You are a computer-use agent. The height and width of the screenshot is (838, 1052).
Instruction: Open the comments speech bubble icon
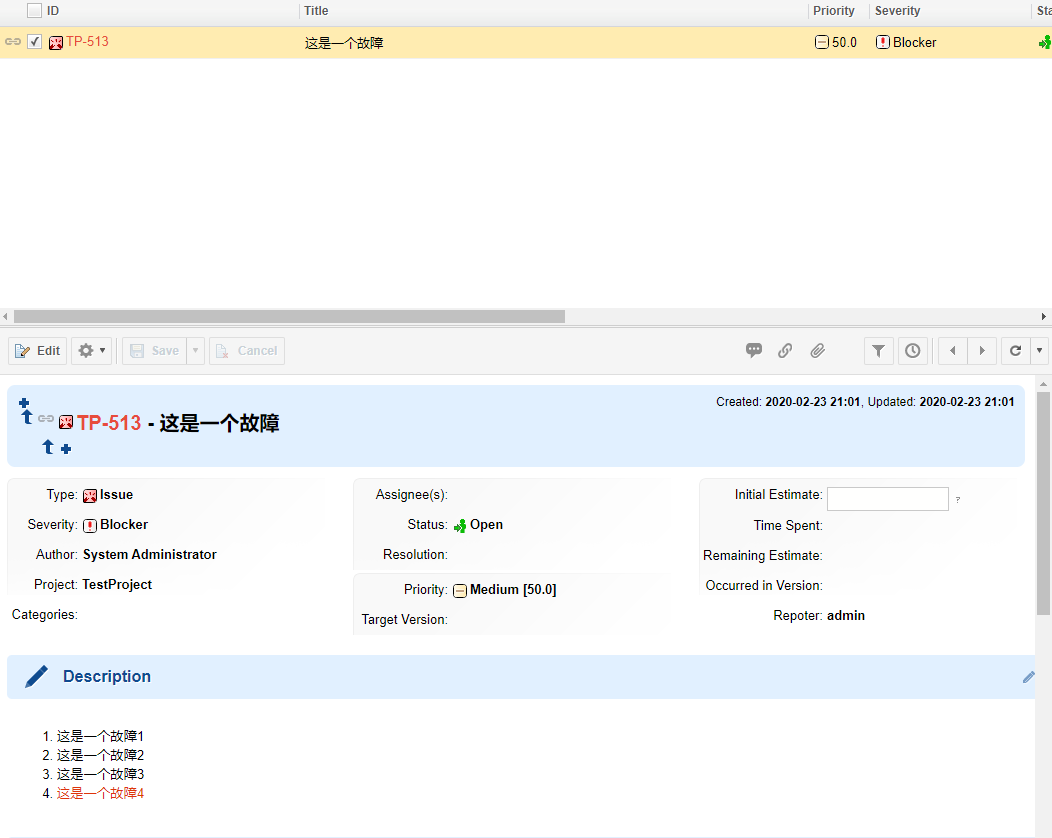tap(753, 350)
